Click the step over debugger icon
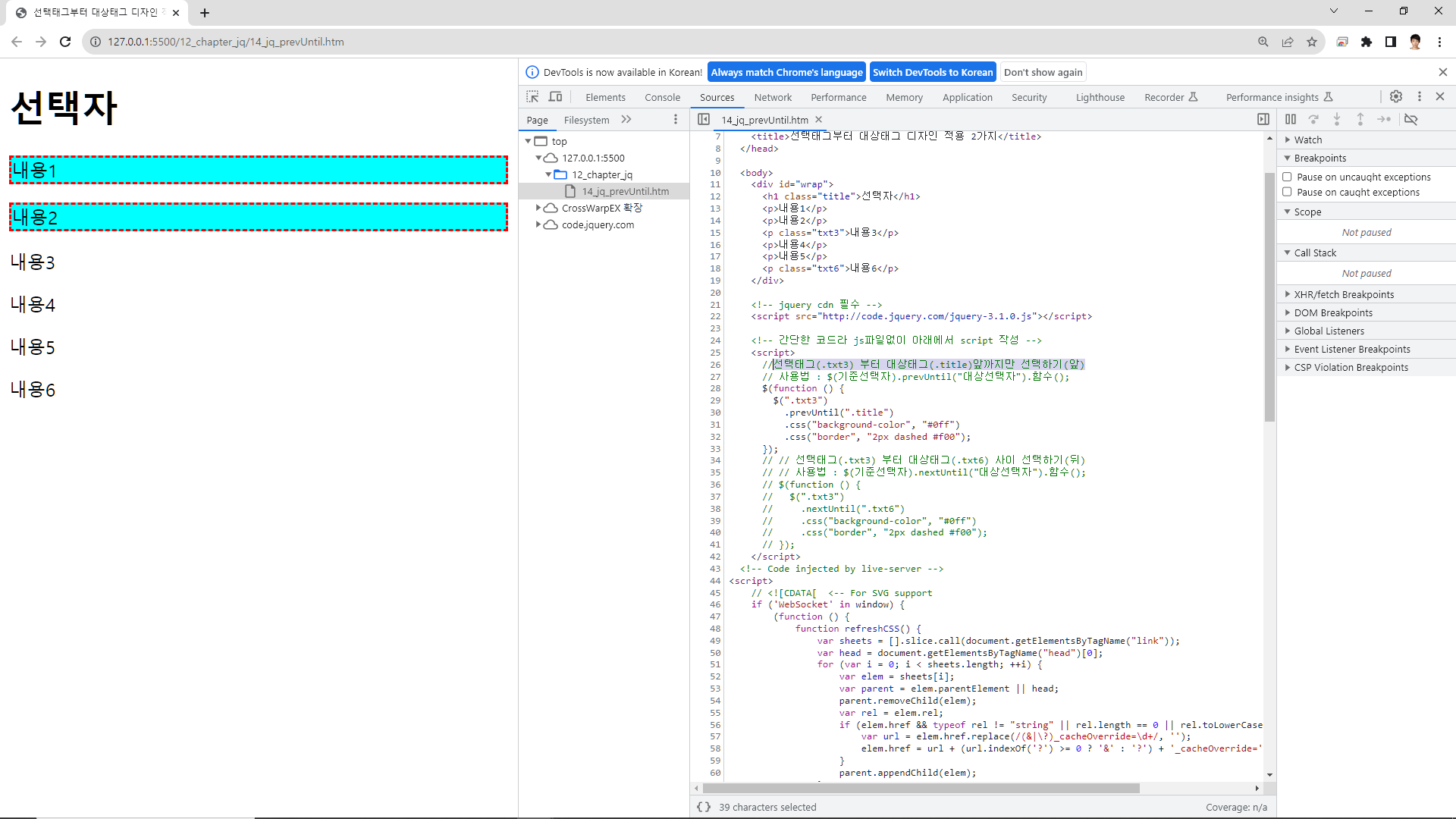The width and height of the screenshot is (1456, 819). click(x=1313, y=119)
